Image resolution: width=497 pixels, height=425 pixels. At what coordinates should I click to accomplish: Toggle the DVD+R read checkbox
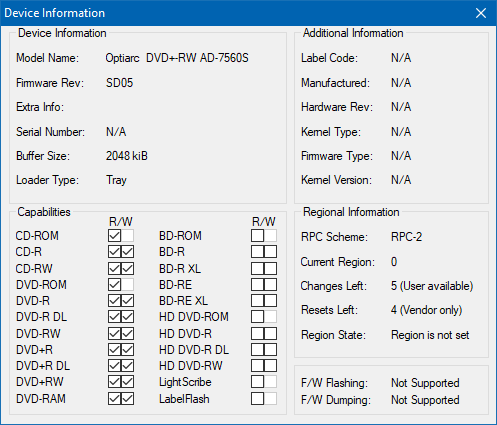(x=114, y=350)
